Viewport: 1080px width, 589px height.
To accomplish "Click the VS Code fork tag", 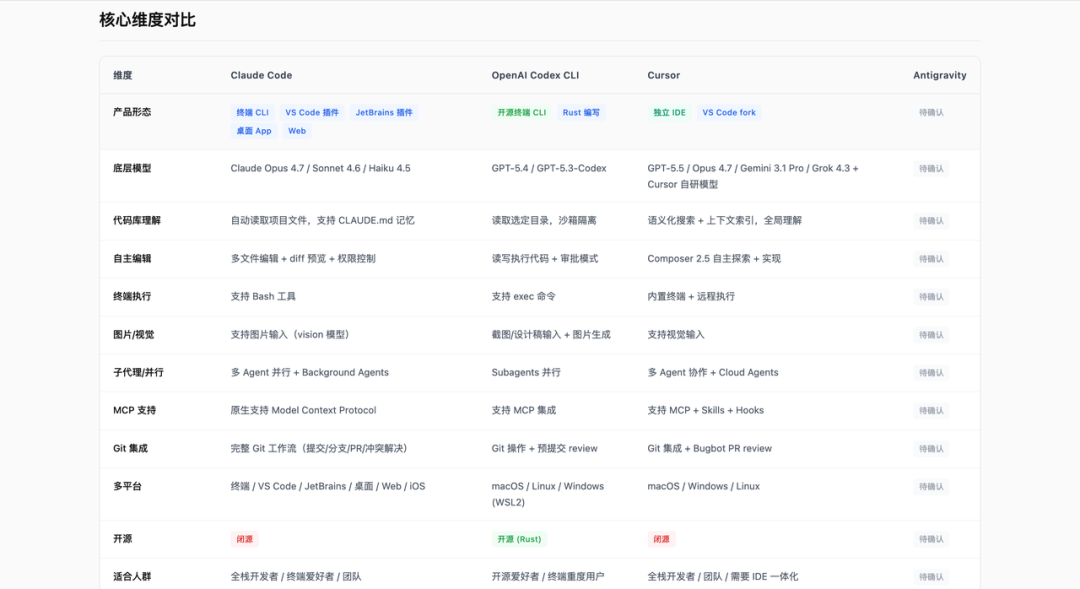I will [x=729, y=112].
